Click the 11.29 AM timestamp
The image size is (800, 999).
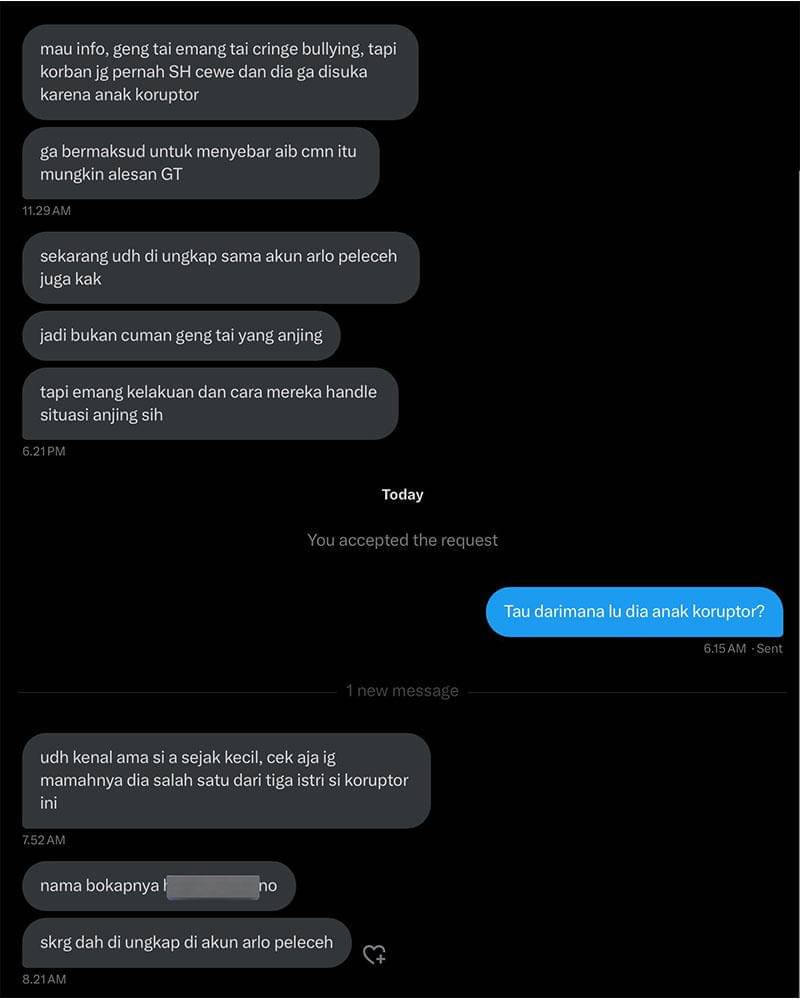[x=47, y=211]
